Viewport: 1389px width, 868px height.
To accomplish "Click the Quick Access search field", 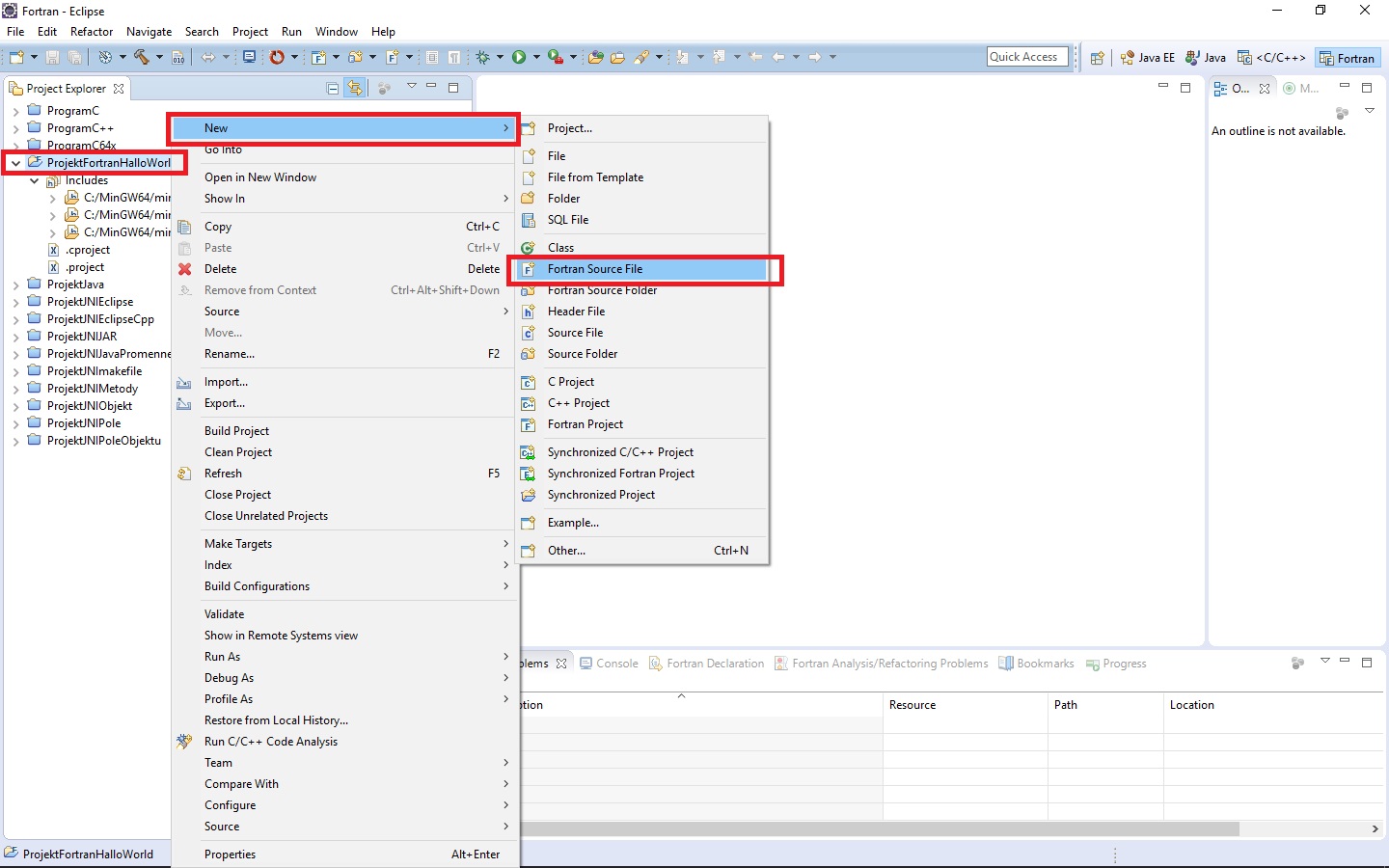I will click(x=1027, y=57).
